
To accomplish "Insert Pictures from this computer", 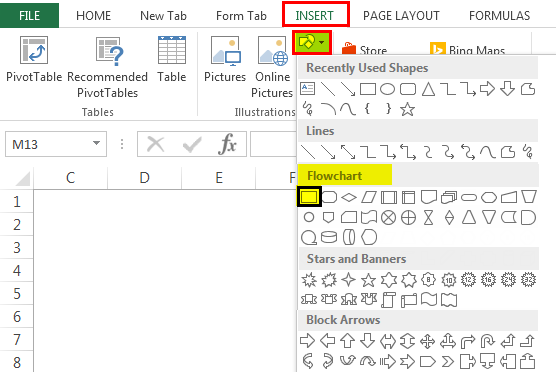I will pos(225,59).
